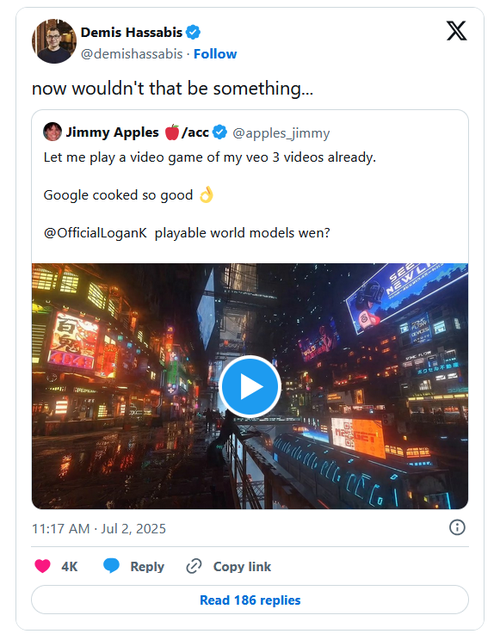
Task: Click Demis Hassabis profile avatar
Action: coord(54,41)
